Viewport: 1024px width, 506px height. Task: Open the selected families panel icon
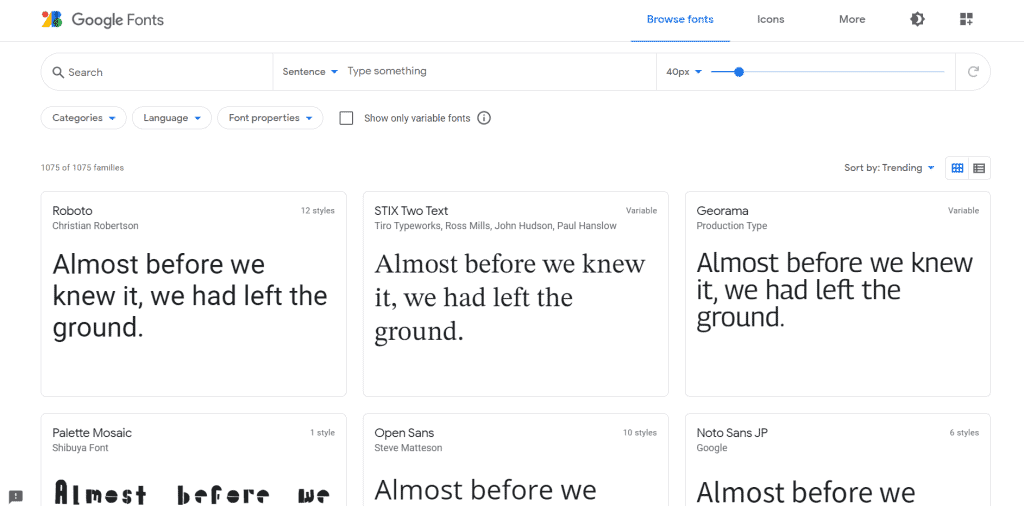click(967, 20)
